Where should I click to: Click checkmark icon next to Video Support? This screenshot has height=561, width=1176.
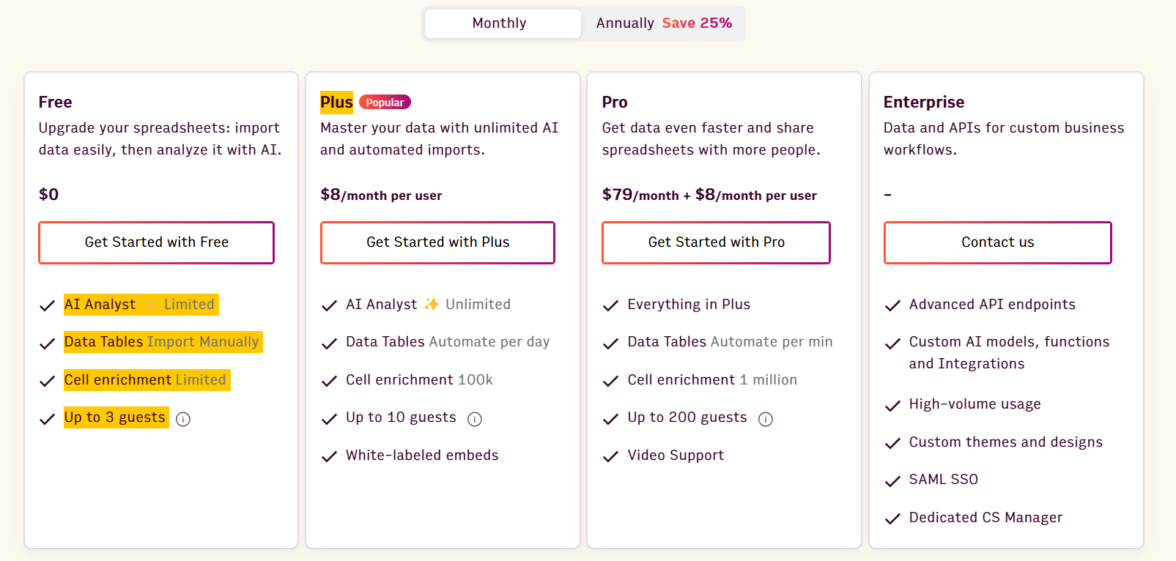click(611, 456)
